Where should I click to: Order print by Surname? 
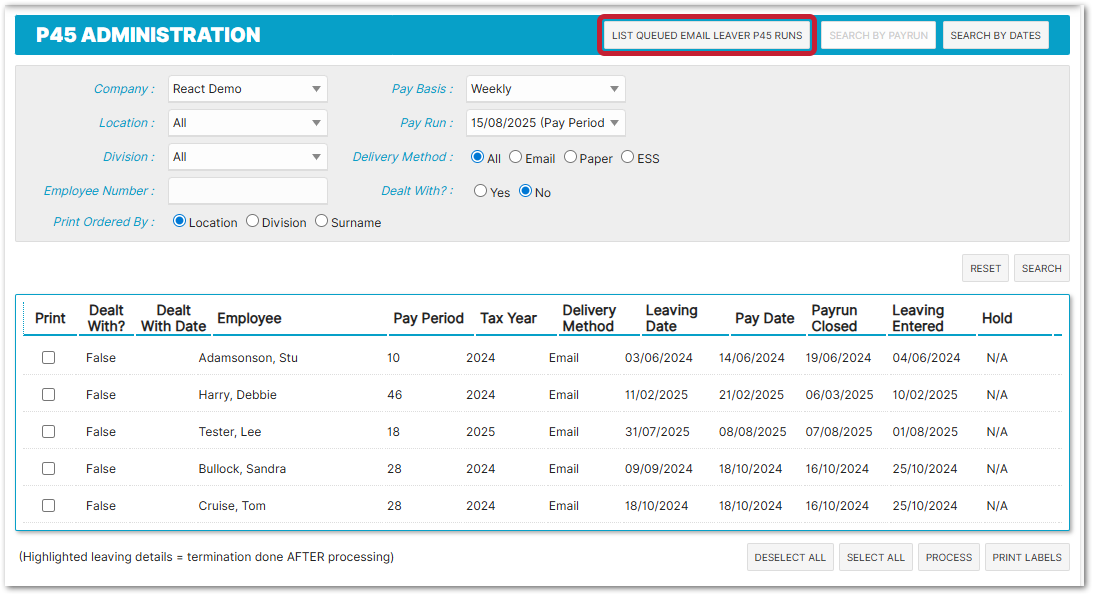[322, 221]
